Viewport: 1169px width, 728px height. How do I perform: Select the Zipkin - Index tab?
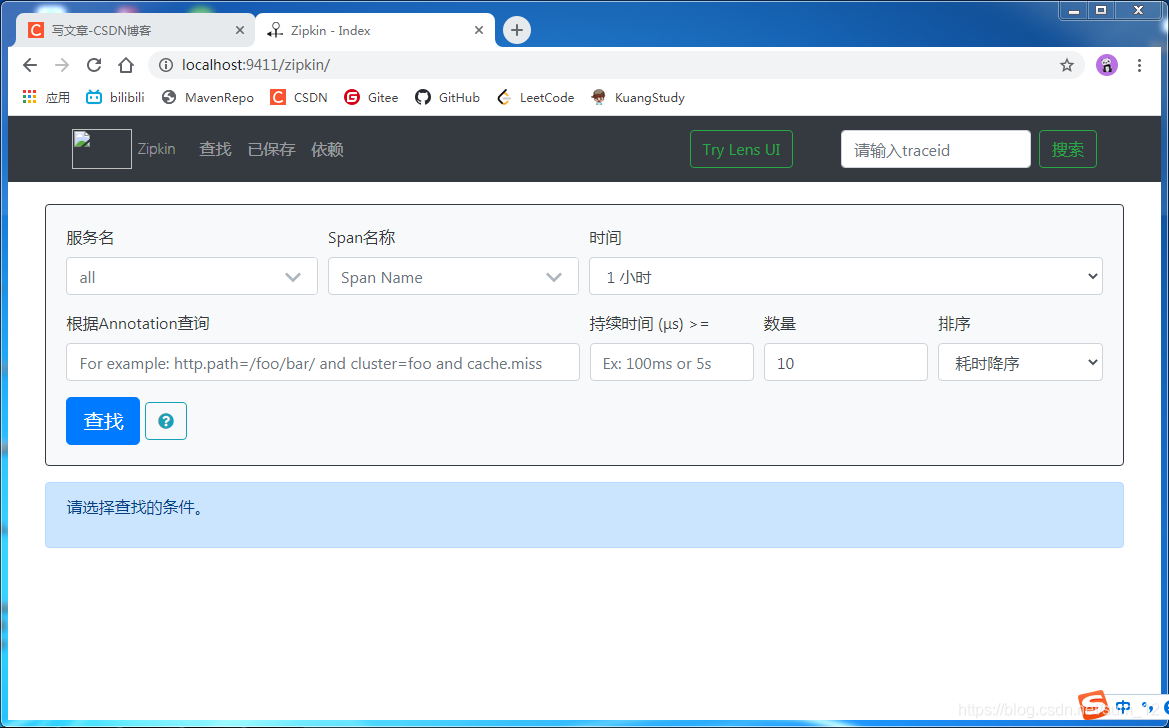(375, 31)
